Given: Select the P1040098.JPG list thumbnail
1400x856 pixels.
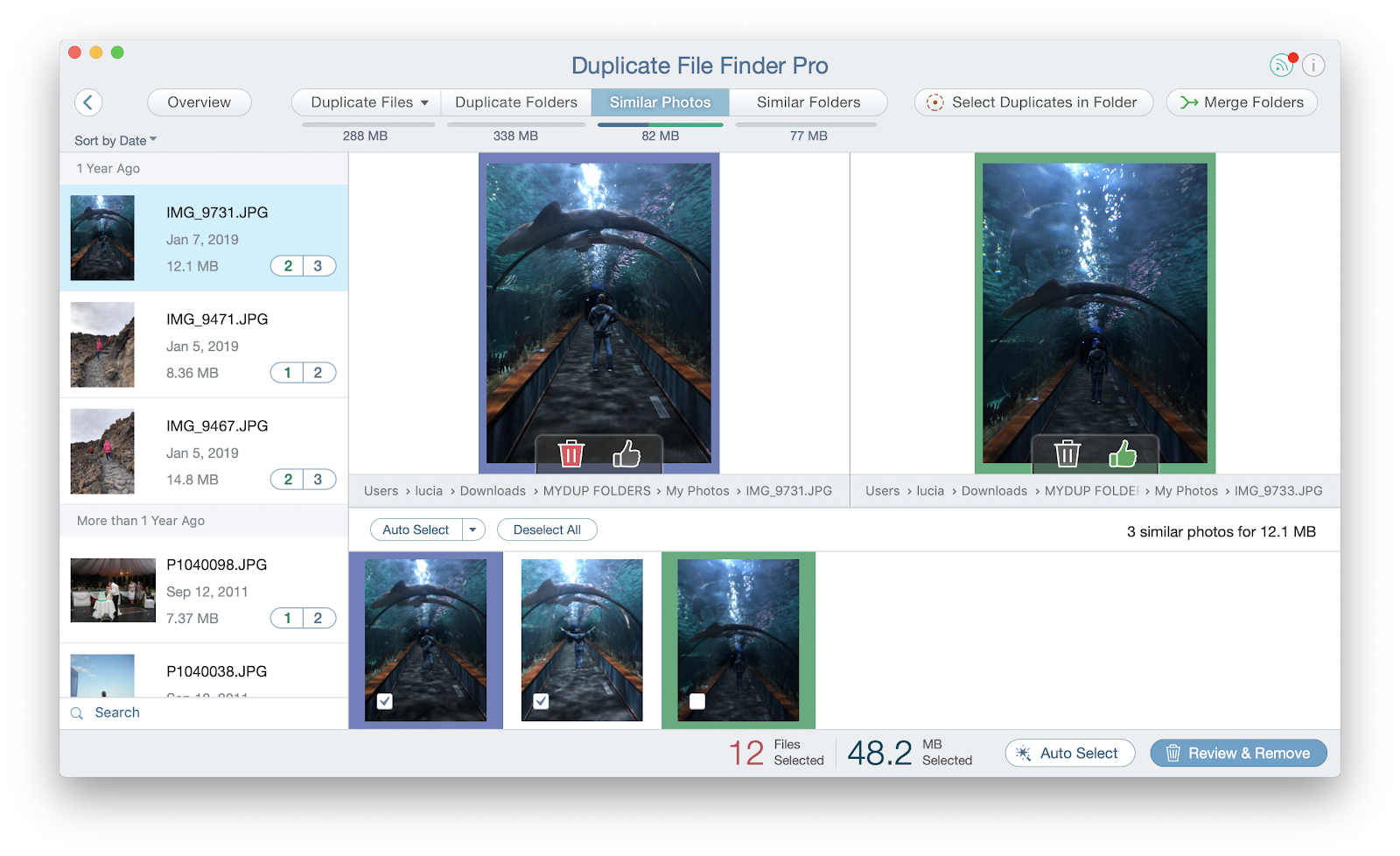Looking at the screenshot, I should (x=113, y=591).
